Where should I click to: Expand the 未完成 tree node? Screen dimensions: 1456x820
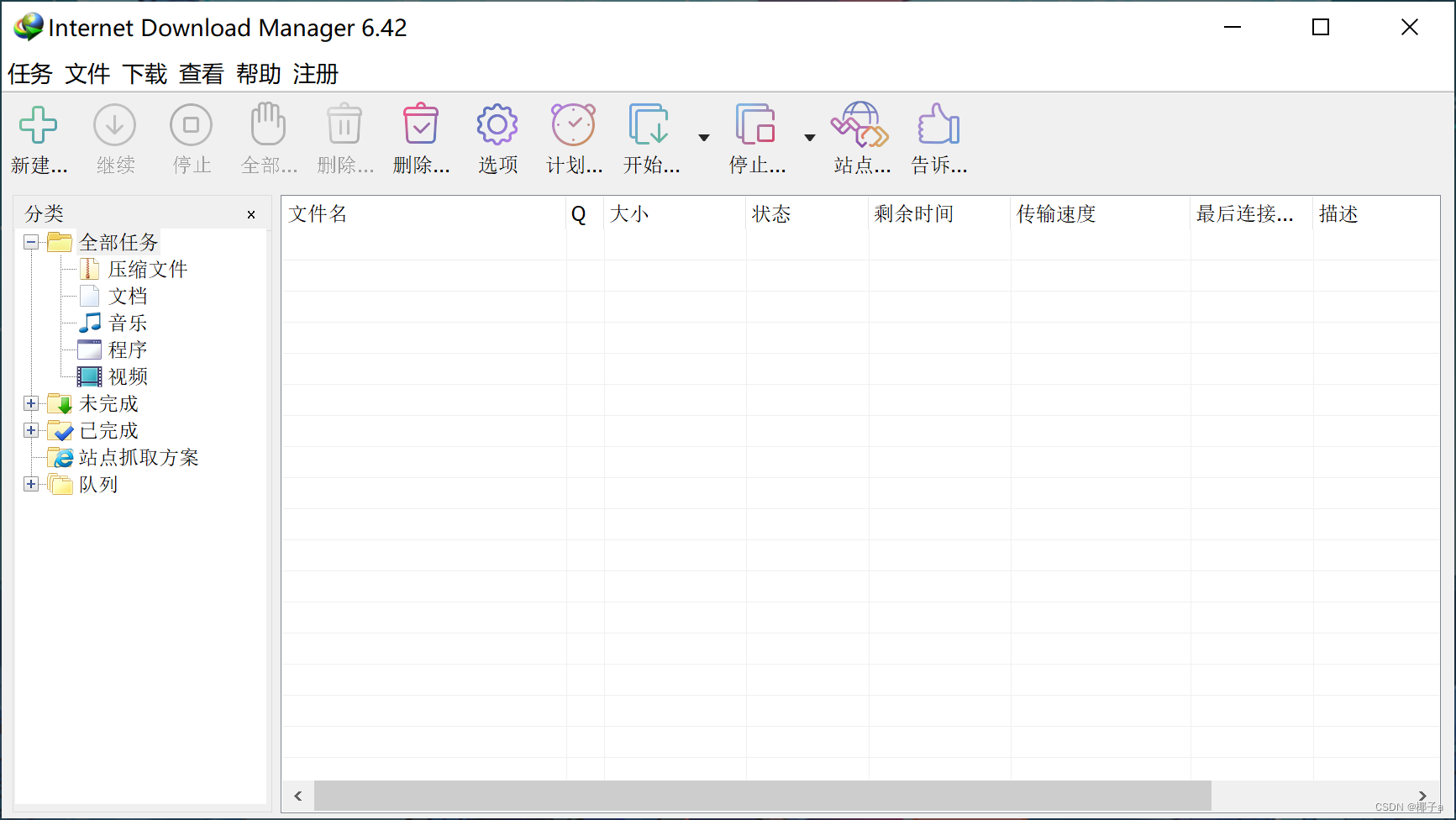31,404
